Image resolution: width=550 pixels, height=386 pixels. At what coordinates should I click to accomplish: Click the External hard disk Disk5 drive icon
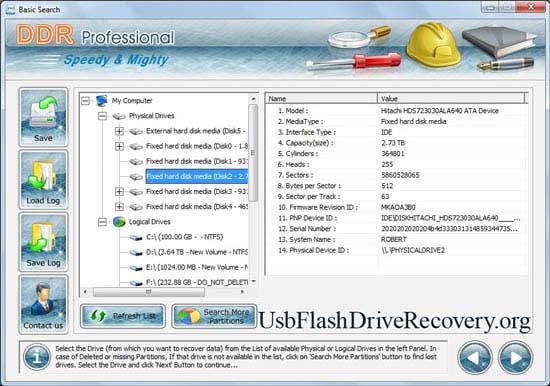136,131
